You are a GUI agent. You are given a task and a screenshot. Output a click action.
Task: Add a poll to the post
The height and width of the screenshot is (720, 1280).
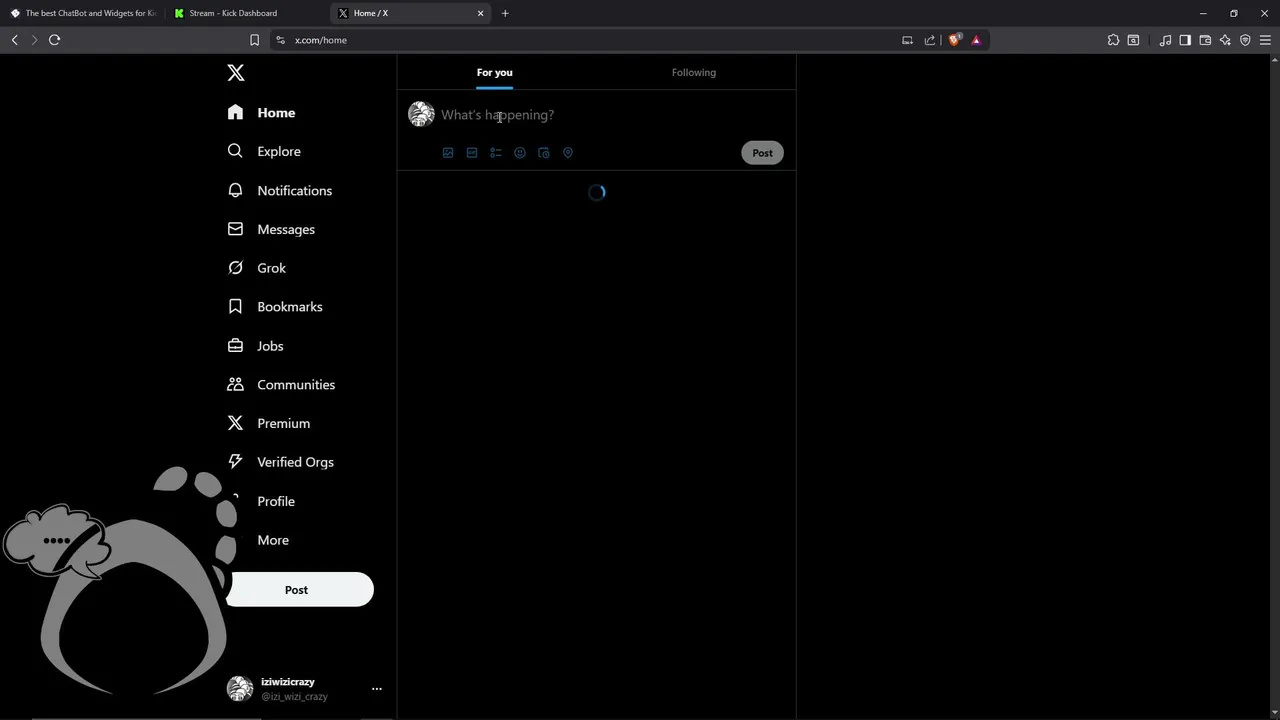pos(496,153)
